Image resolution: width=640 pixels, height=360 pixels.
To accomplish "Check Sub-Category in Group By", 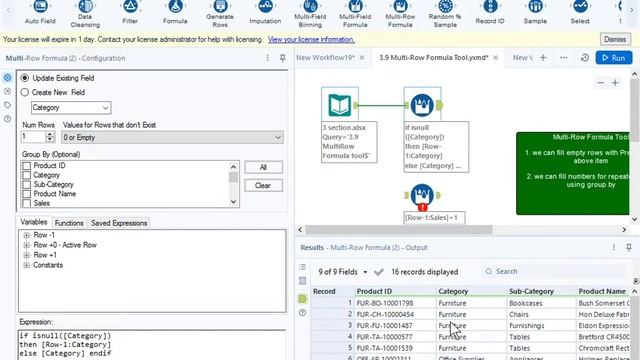I will click(x=27, y=184).
